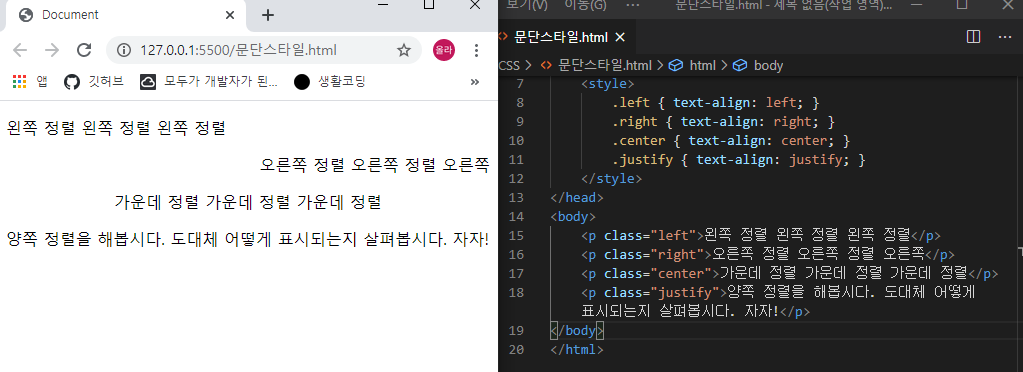Viewport: 1023px width, 372px height.
Task: Click the address bar URL
Action: click(239, 50)
